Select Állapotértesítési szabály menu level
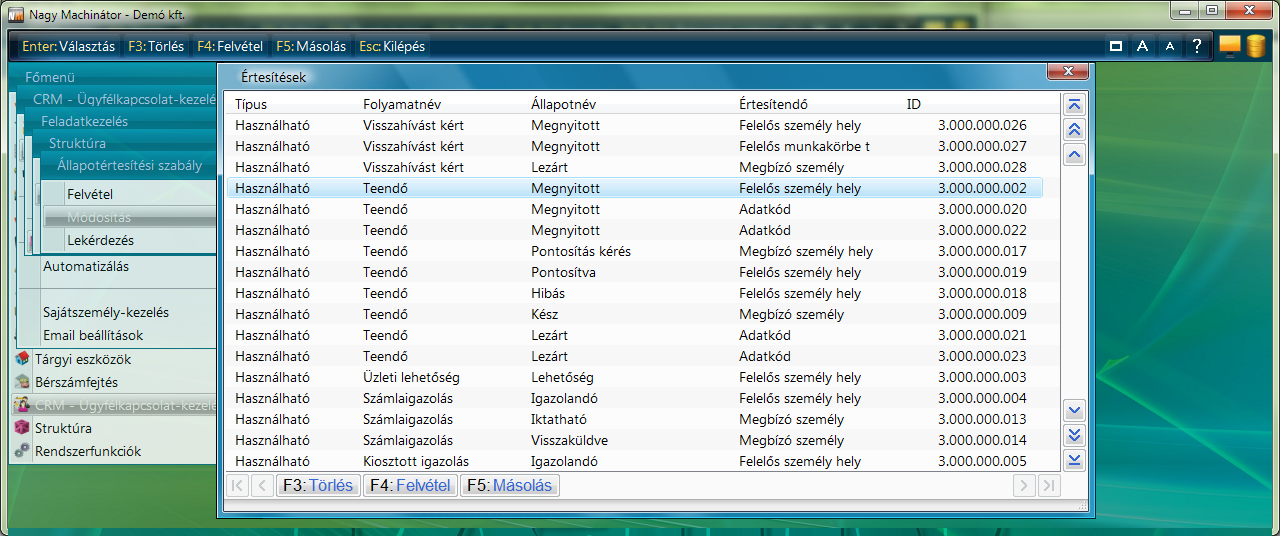The width and height of the screenshot is (1280, 536). point(130,165)
